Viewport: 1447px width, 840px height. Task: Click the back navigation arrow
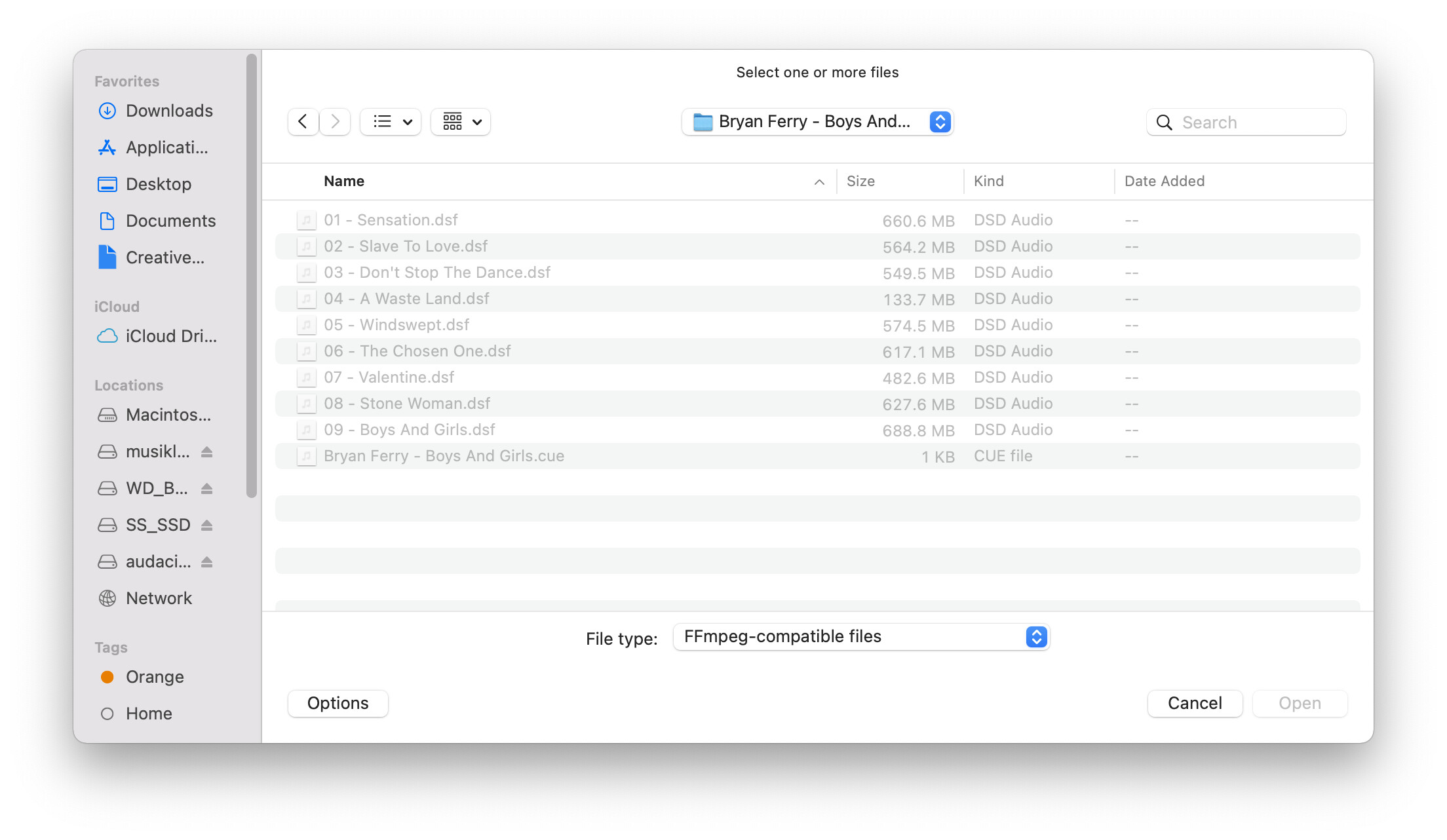point(302,120)
